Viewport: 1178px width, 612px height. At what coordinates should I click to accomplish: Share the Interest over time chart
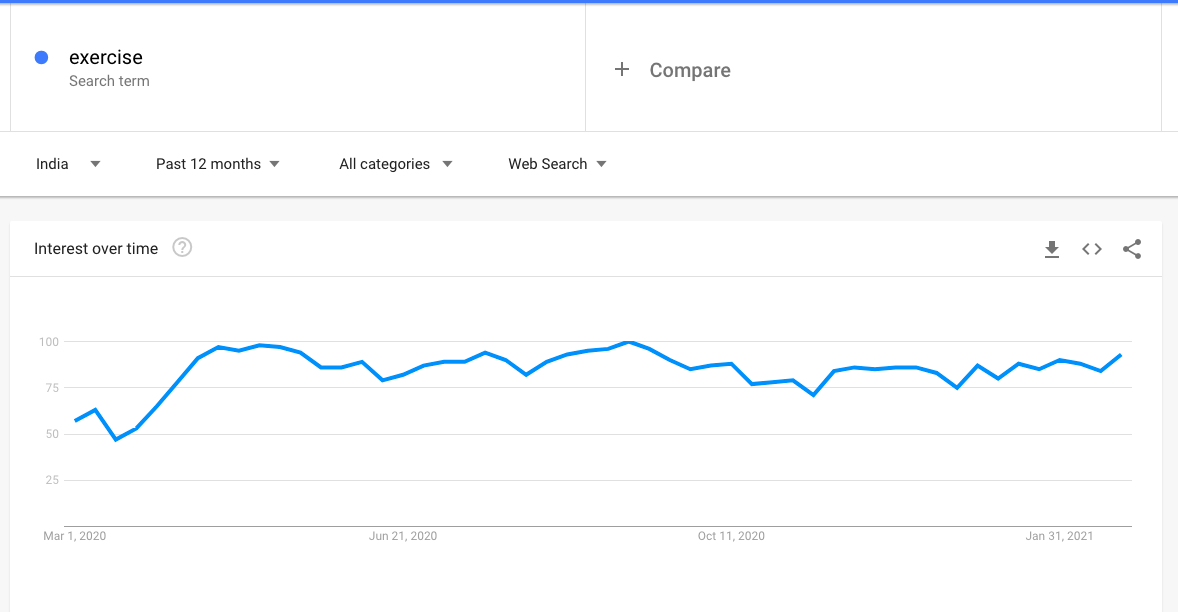coord(1132,249)
